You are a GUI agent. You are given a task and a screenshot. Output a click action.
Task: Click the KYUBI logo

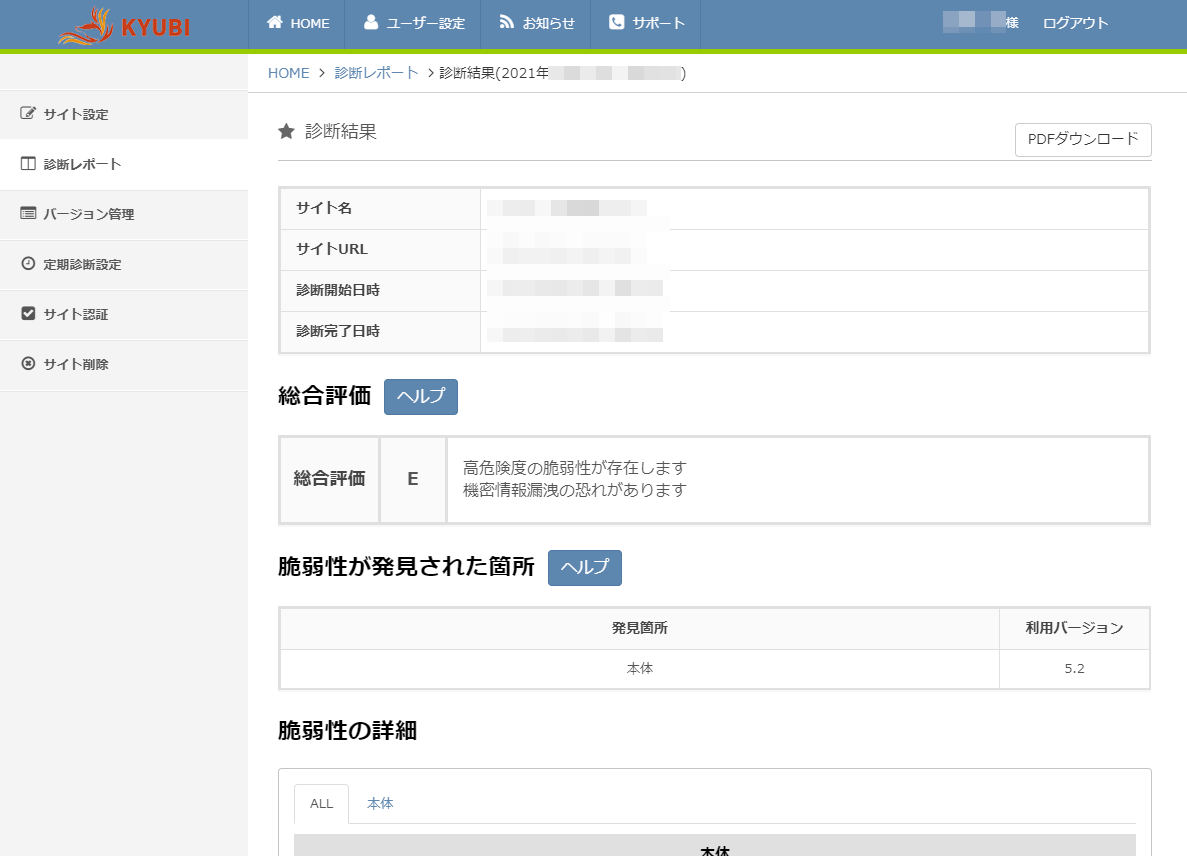tap(124, 26)
